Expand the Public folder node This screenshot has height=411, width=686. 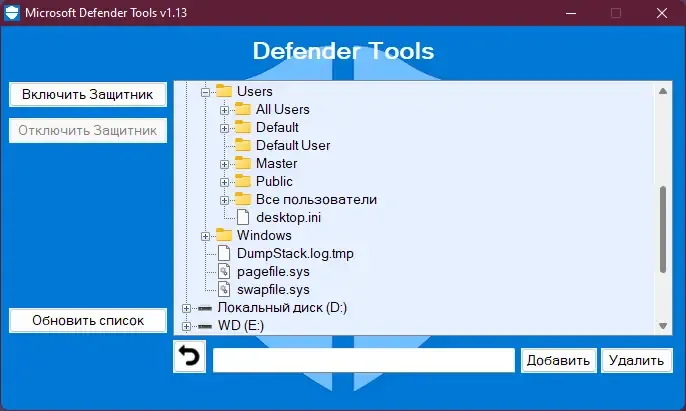coord(224,183)
